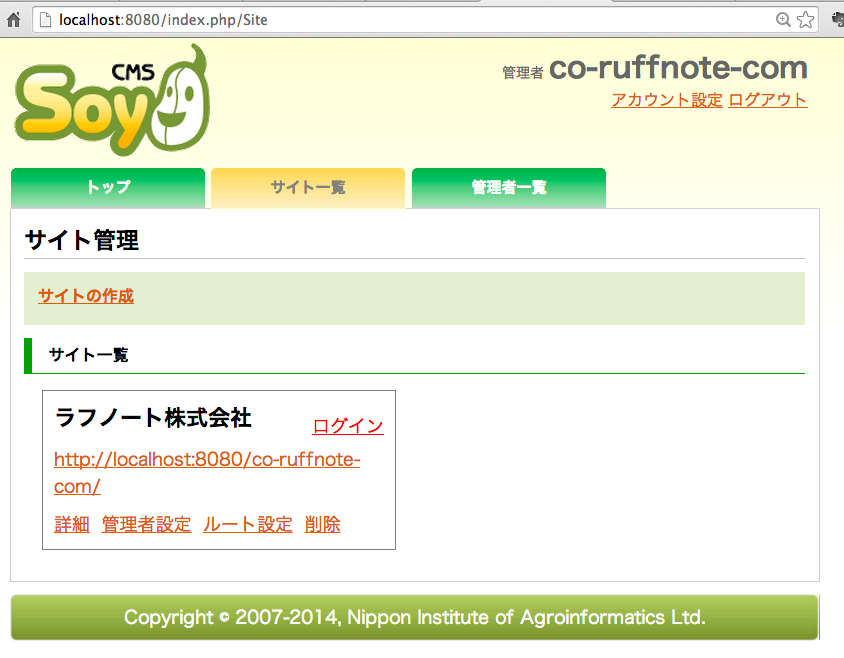The image size is (844, 658).
Task: Bookmark page with the star icon
Action: pos(805,20)
